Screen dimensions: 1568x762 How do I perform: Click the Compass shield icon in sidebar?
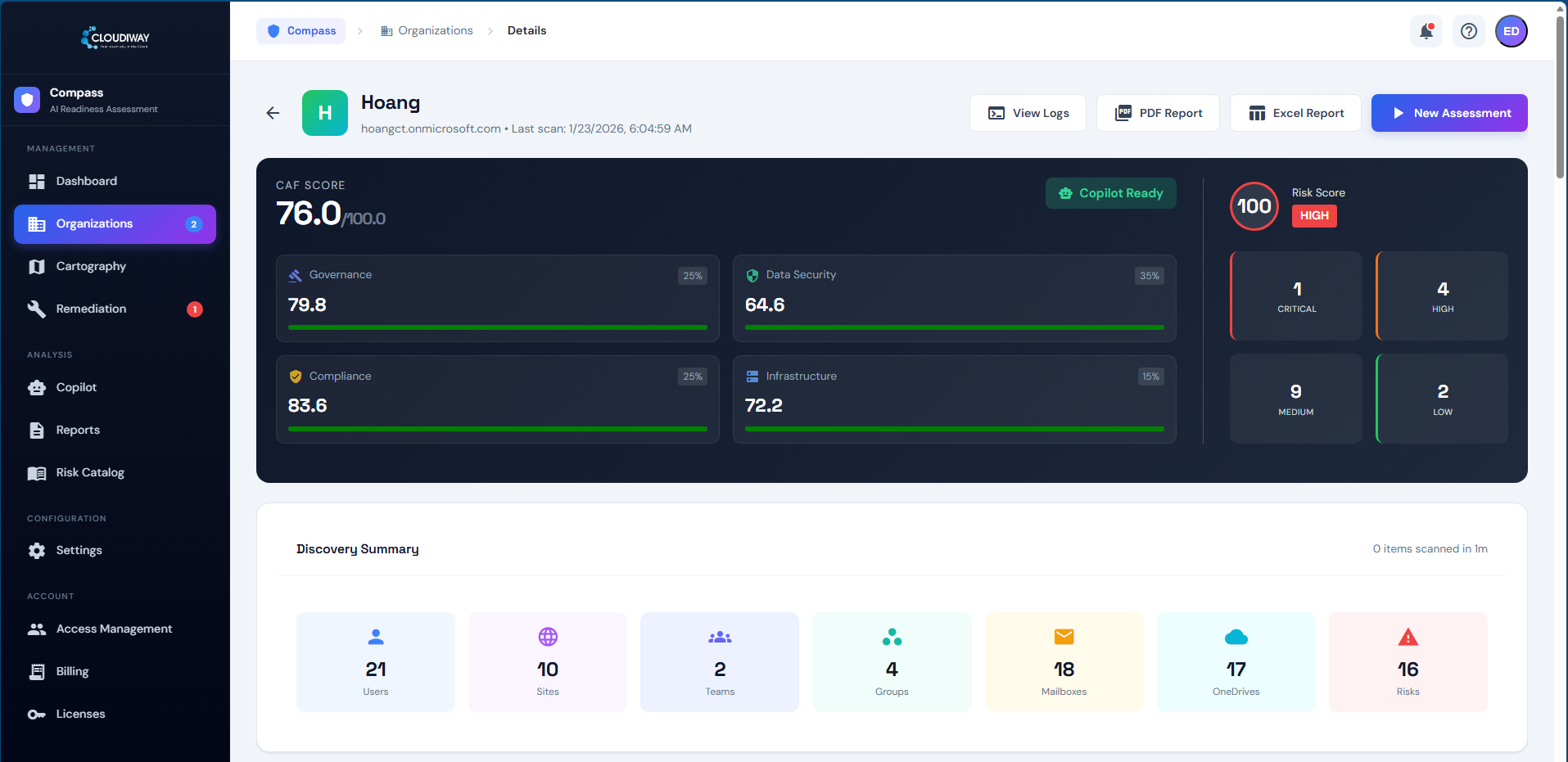point(27,100)
